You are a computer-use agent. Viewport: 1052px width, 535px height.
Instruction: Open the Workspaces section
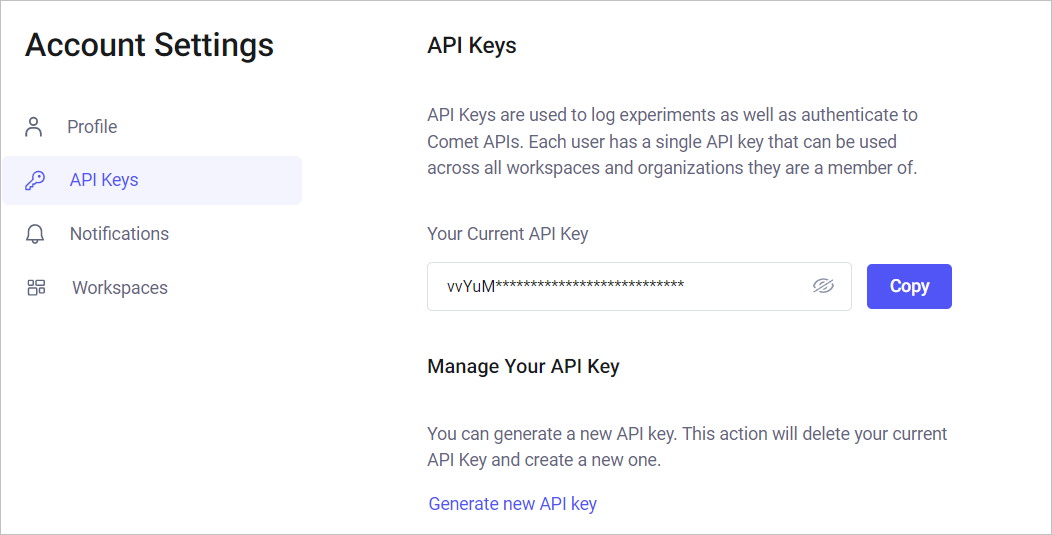tap(120, 288)
